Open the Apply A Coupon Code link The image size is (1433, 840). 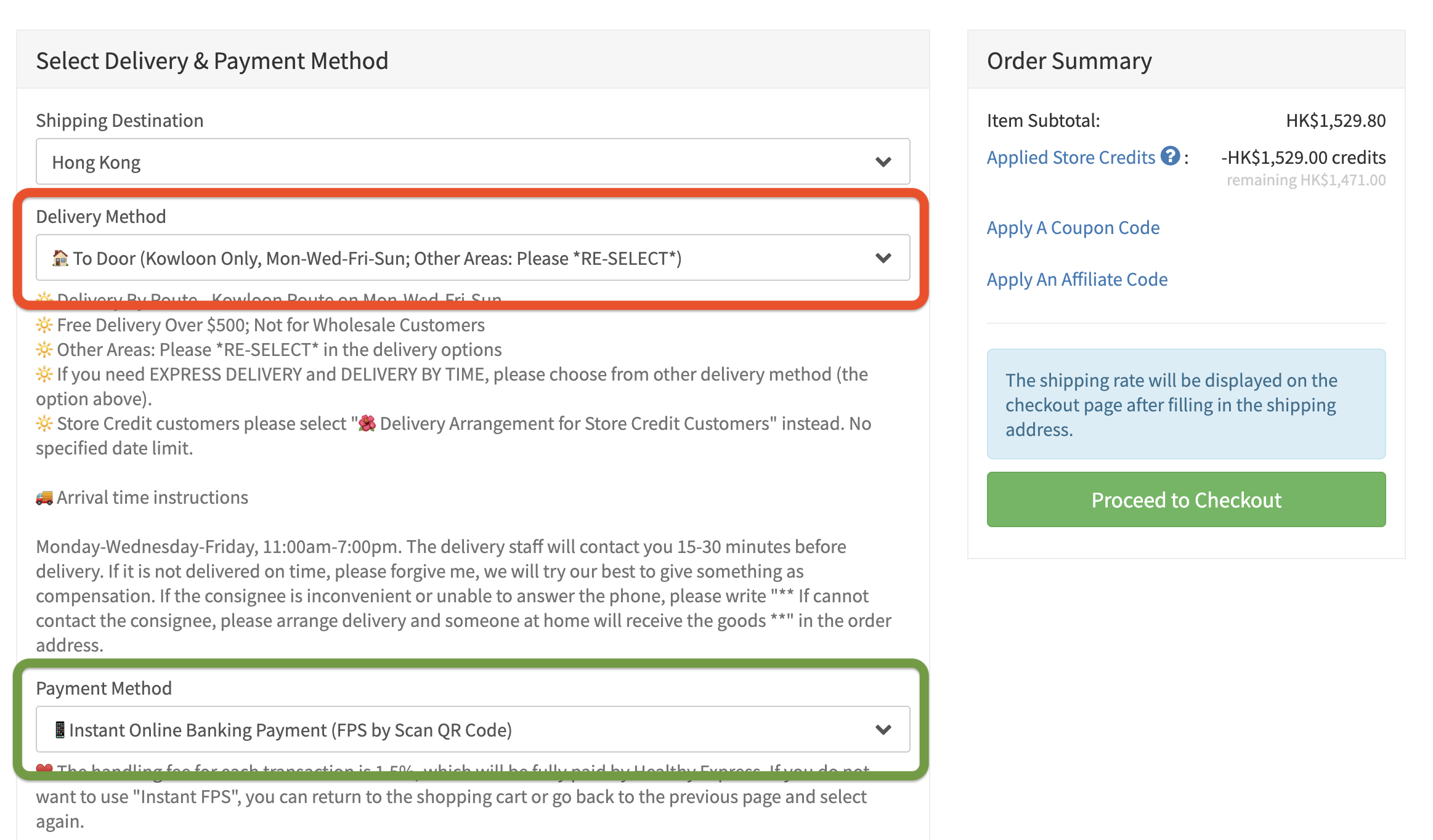coord(1073,228)
